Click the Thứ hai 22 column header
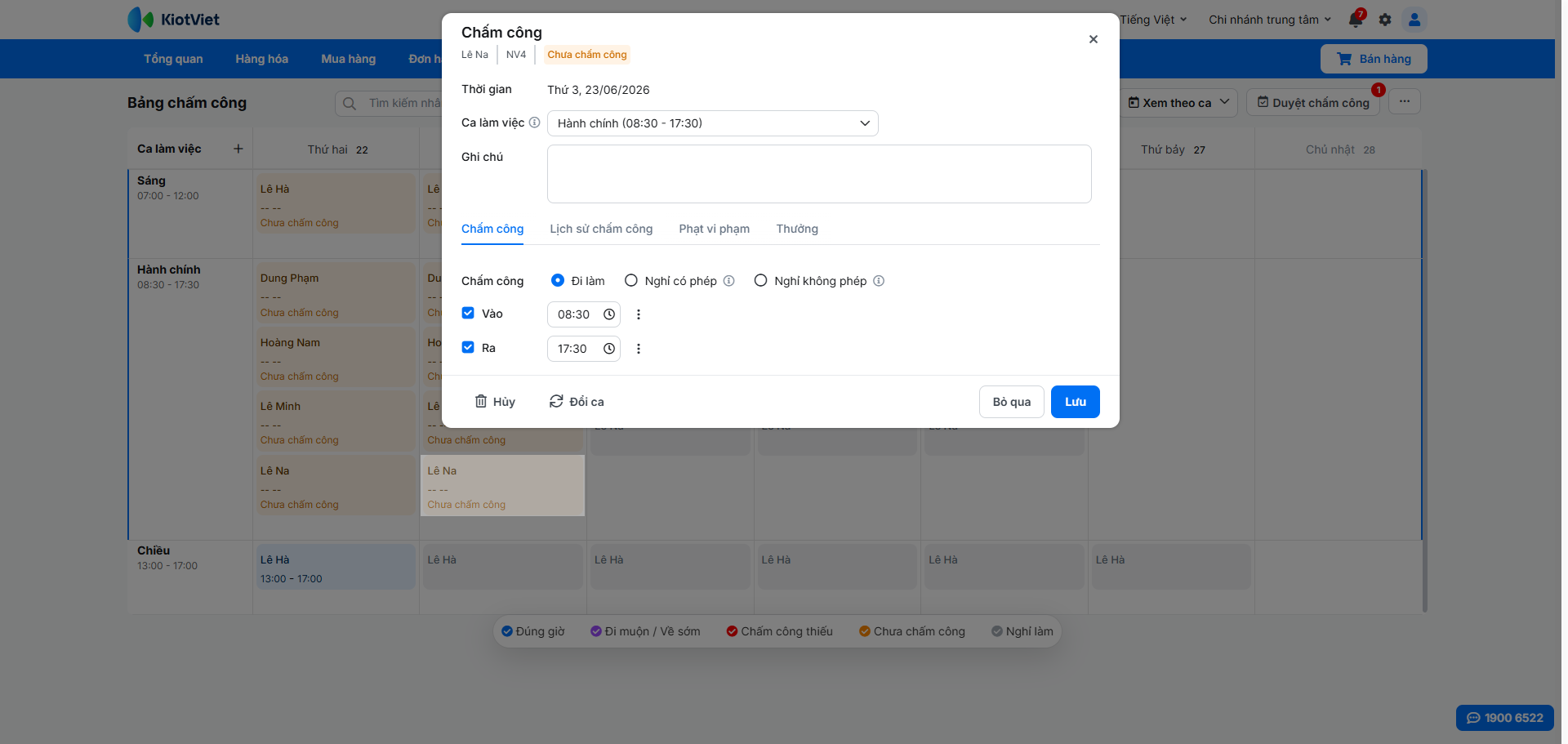Screen dimensions: 1568x744 pos(336,149)
